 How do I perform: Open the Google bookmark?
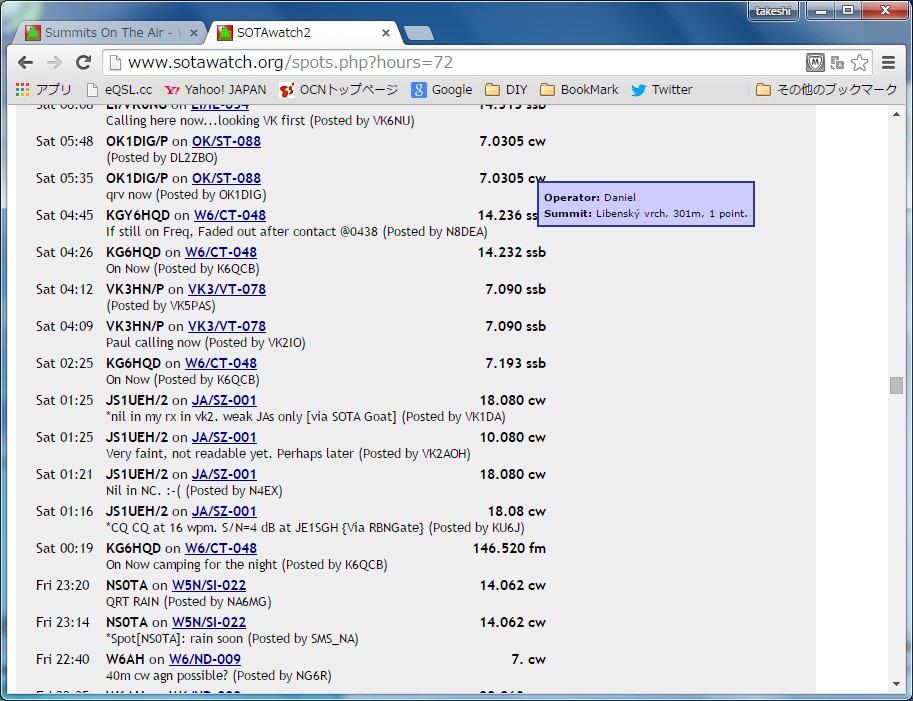click(x=442, y=89)
